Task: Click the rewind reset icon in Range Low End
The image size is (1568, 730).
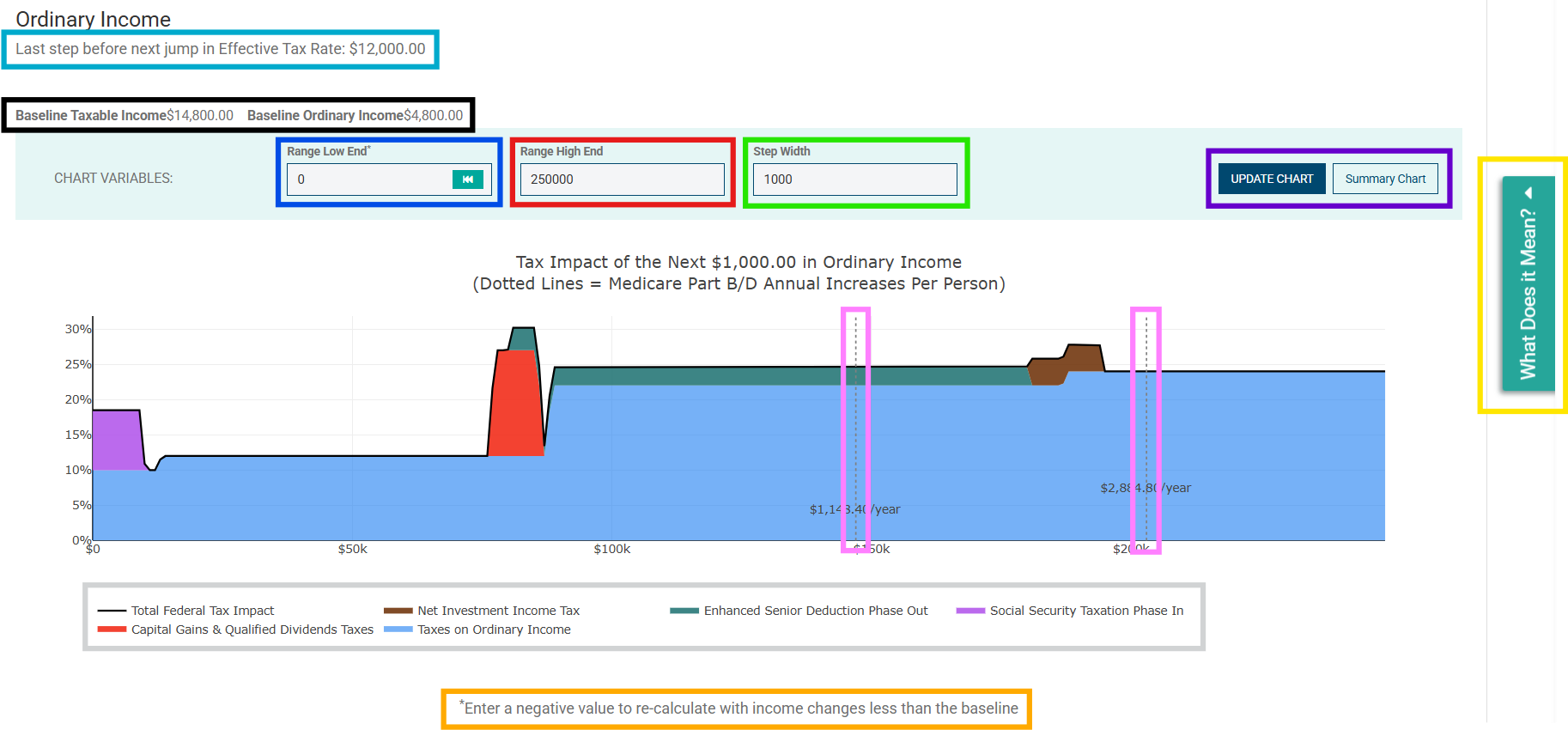Action: click(467, 179)
